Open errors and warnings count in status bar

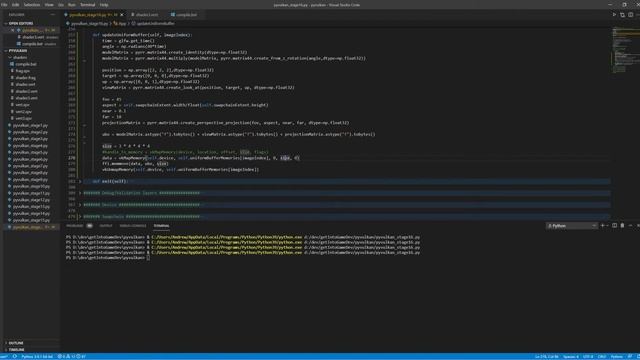point(72,356)
